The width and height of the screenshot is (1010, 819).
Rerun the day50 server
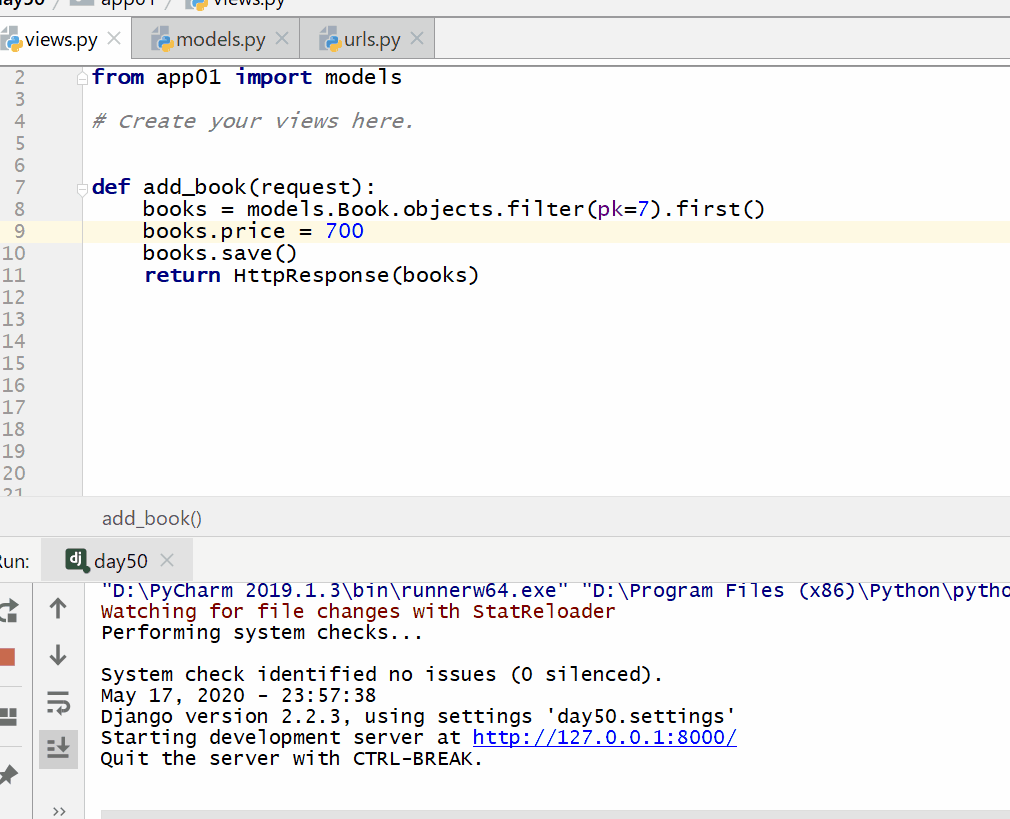coord(8,608)
